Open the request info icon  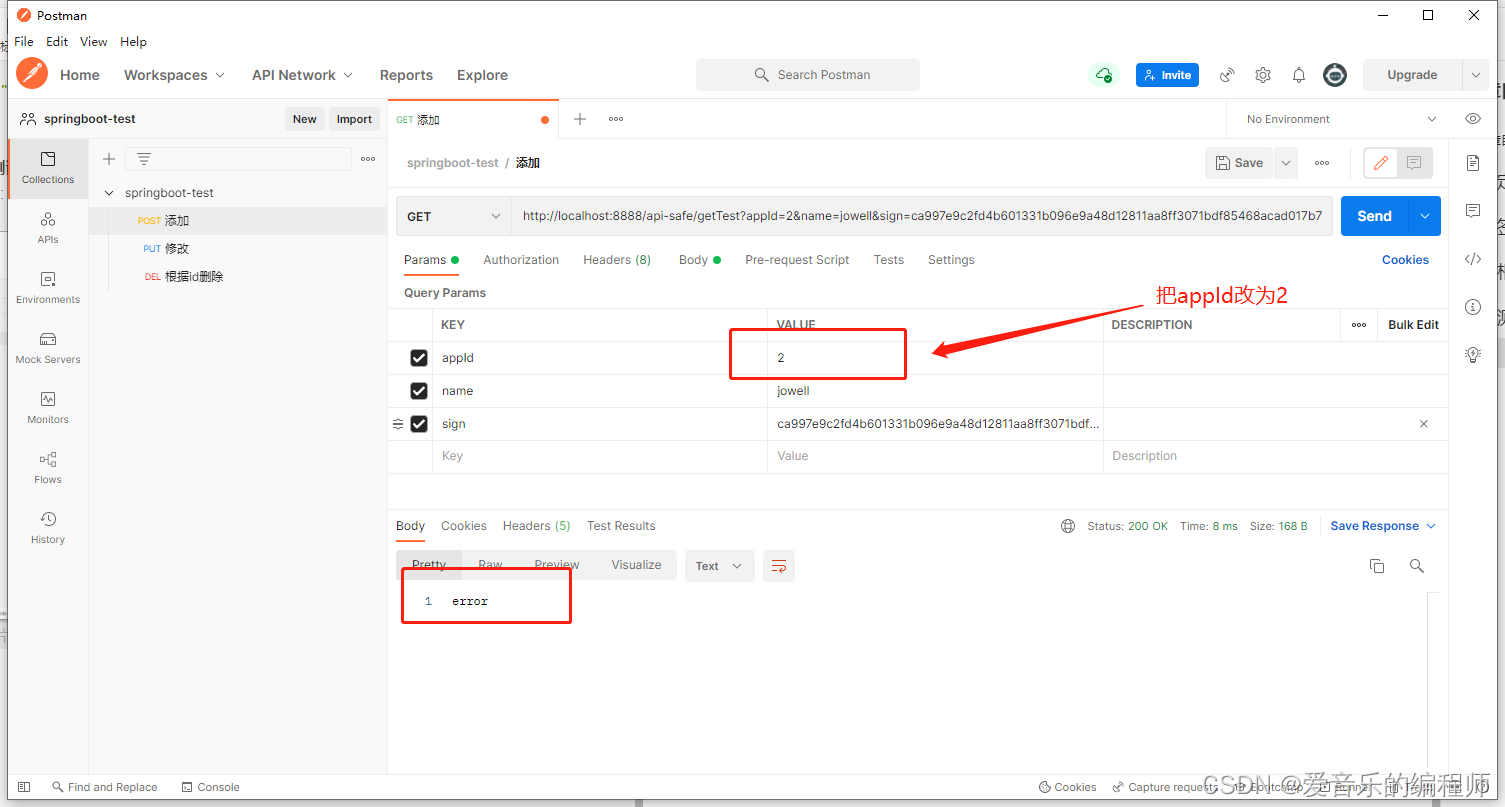click(1473, 307)
